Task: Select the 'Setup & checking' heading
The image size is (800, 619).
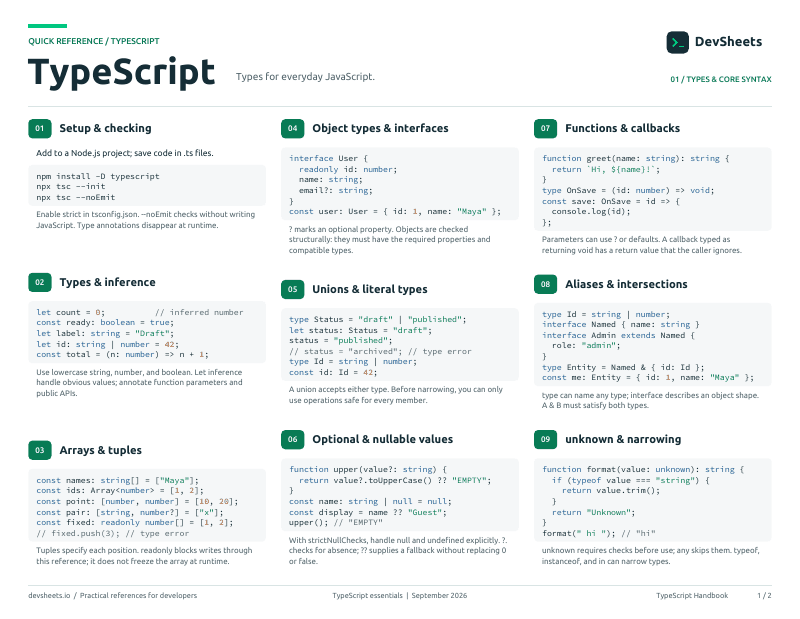Action: coord(106,129)
